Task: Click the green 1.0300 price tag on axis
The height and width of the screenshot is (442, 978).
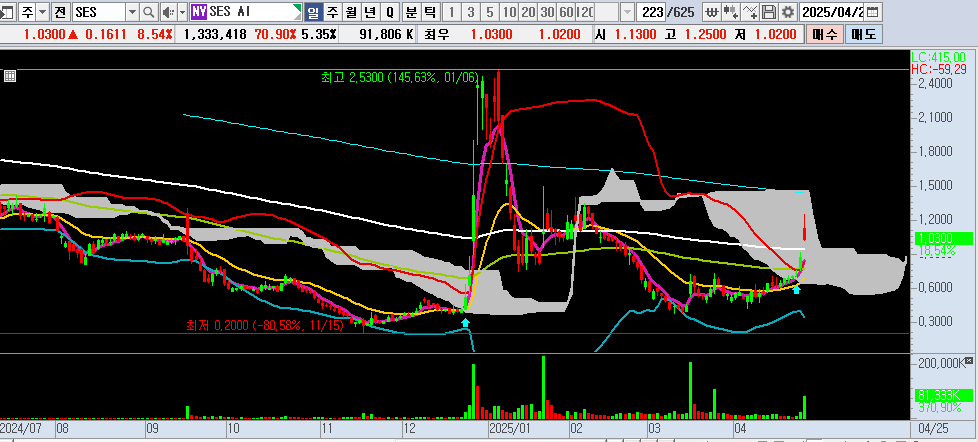Action: click(942, 238)
